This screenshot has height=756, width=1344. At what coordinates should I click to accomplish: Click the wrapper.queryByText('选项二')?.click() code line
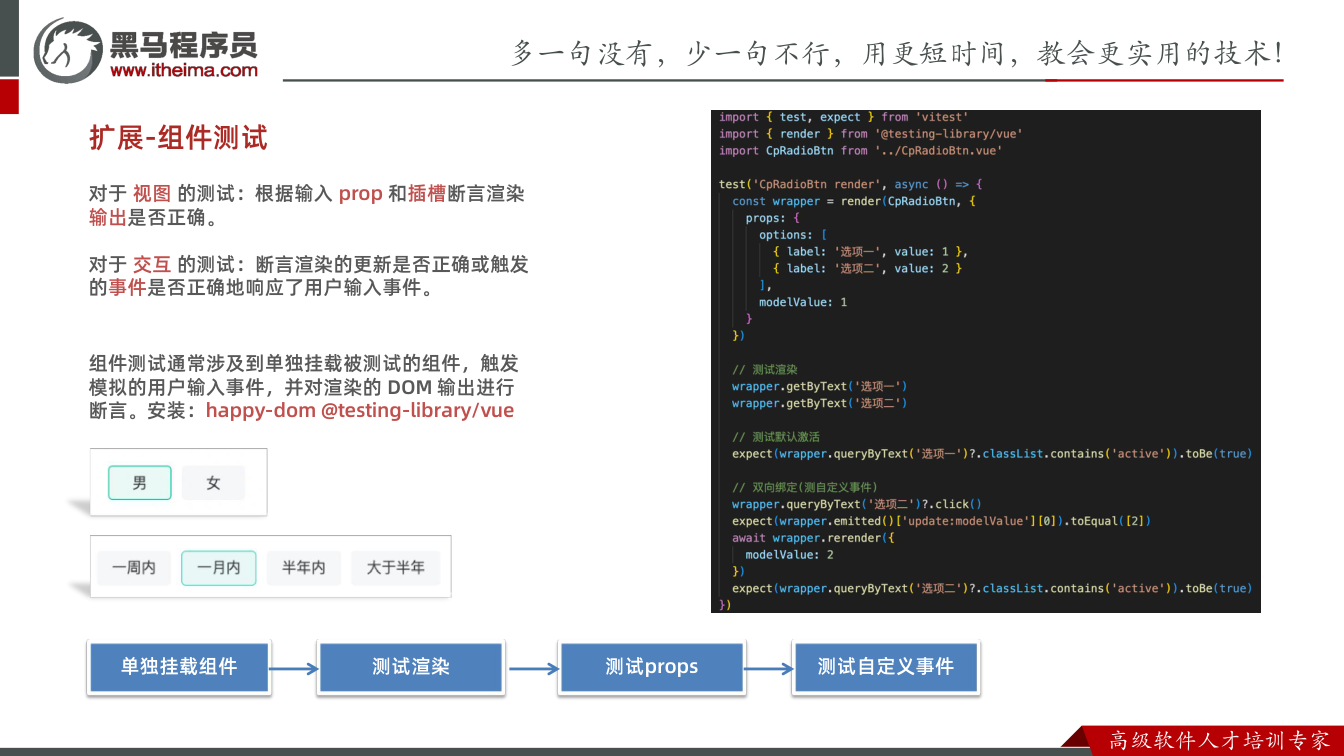tap(857, 504)
